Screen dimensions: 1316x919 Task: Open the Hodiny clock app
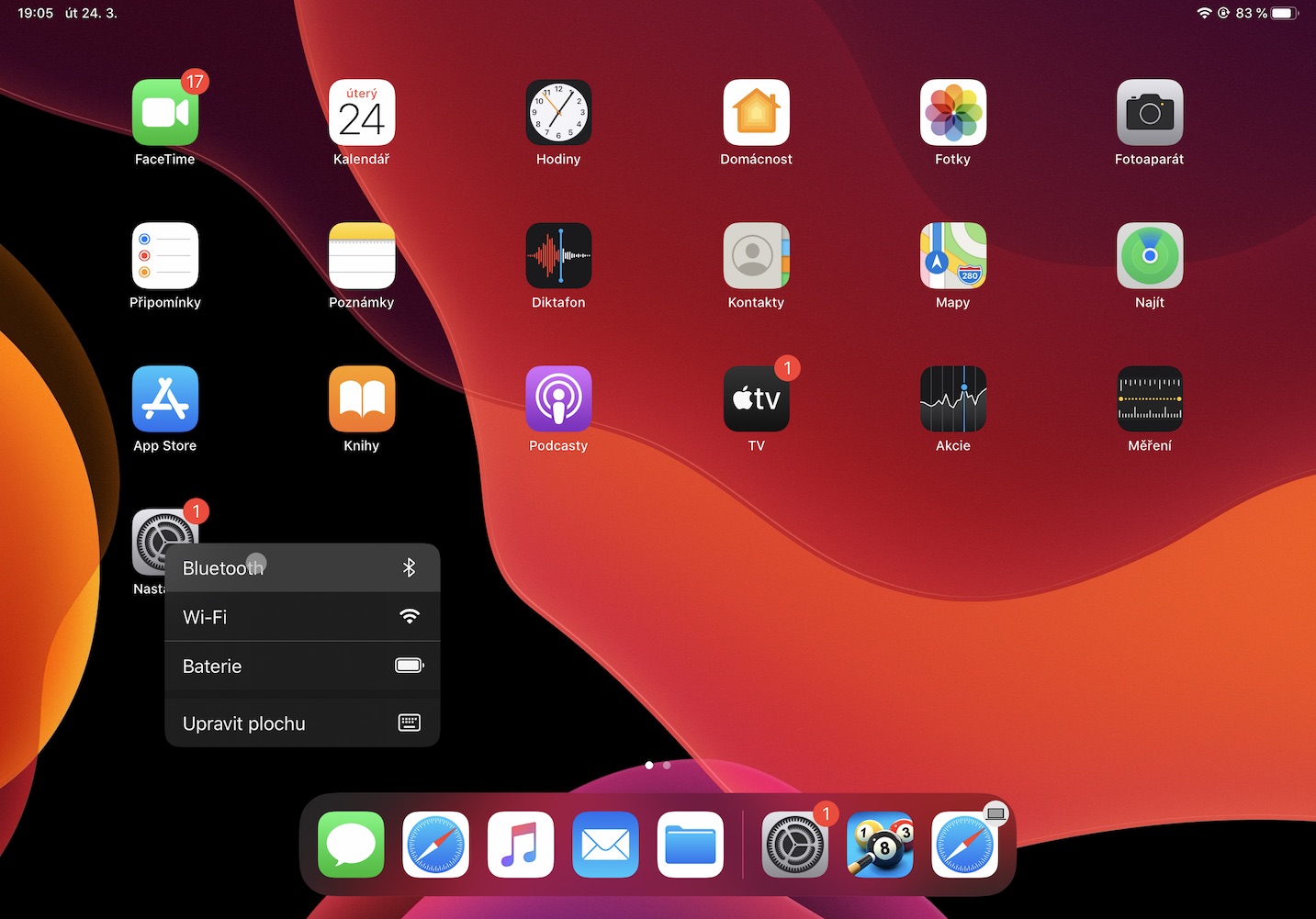[x=558, y=113]
